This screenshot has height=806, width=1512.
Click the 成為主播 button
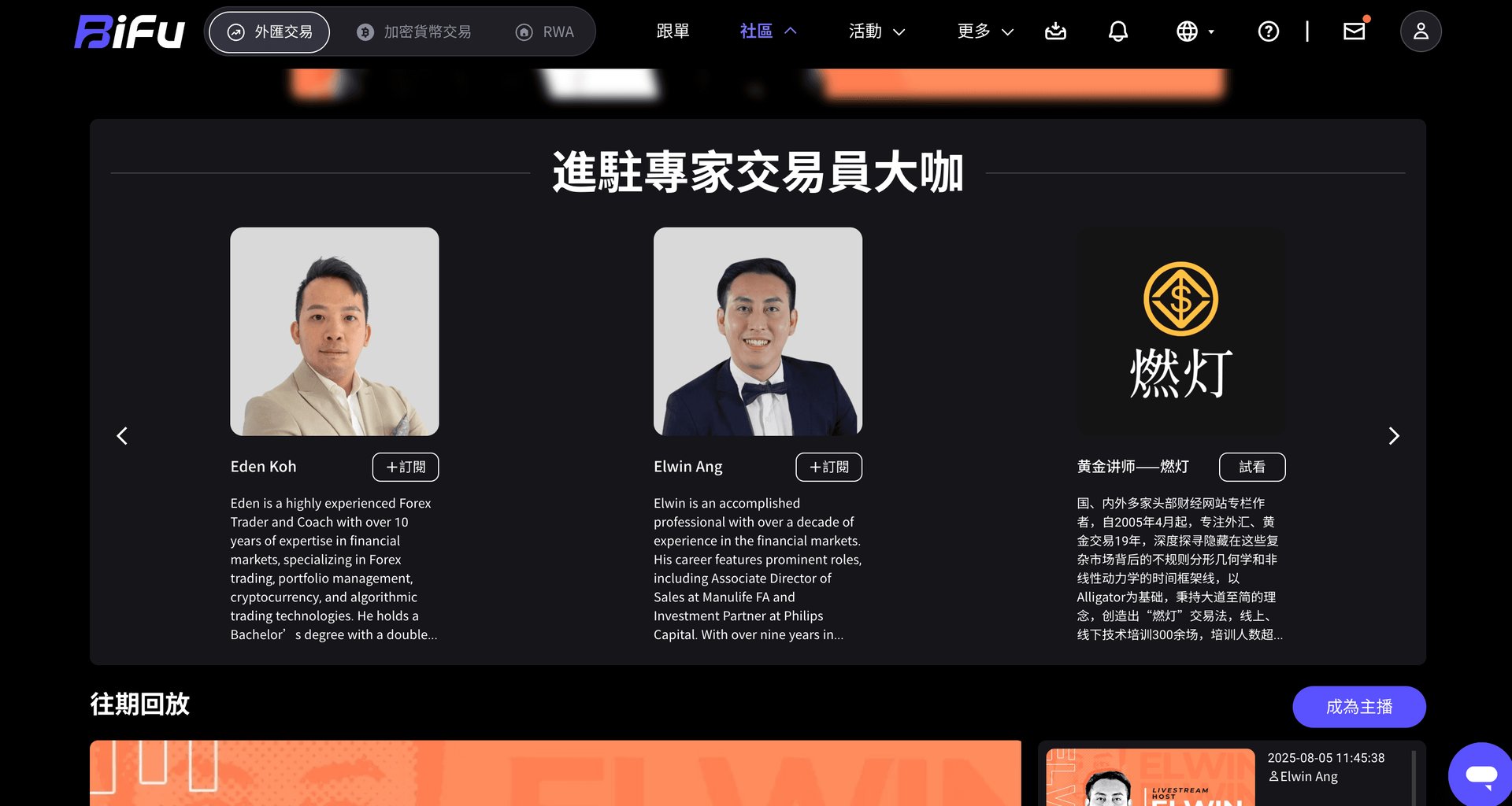[1359, 707]
